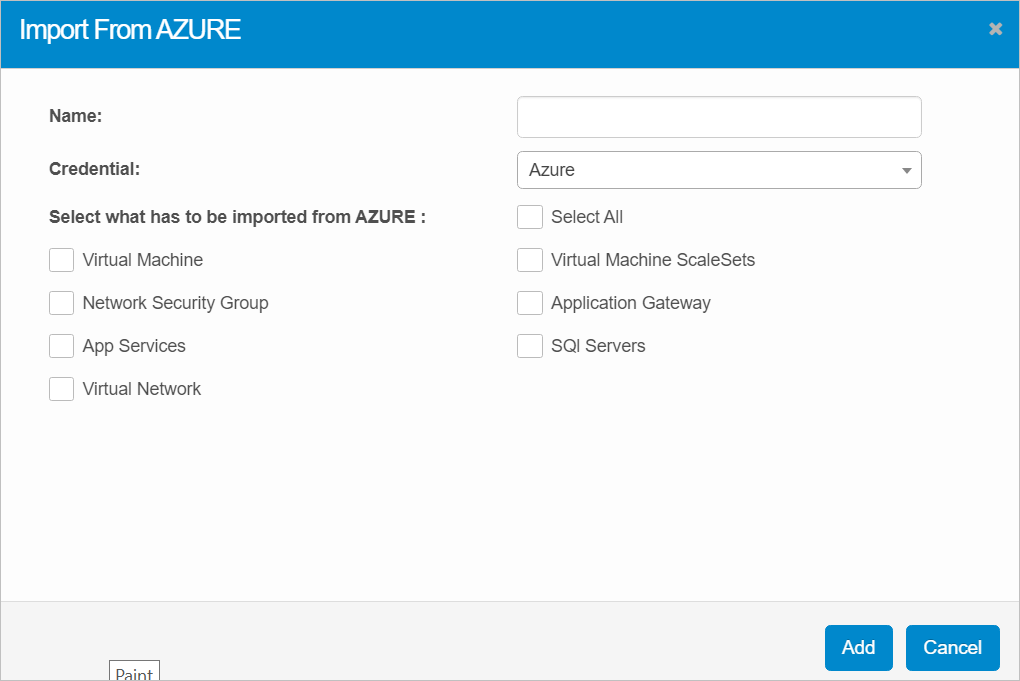Screen dimensions: 1020x681
Task: Toggle the Network Security Group checkbox
Action: point(62,303)
